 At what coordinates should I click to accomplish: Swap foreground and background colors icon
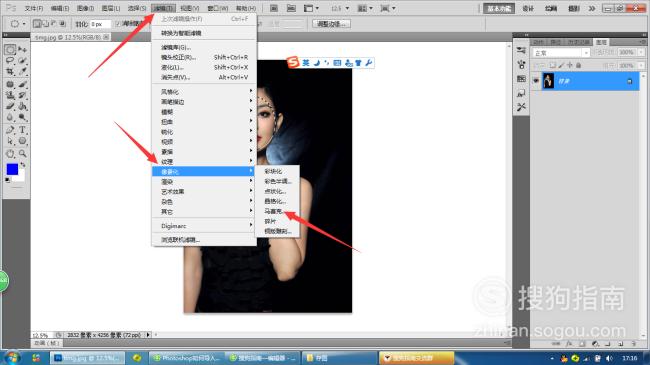23,165
